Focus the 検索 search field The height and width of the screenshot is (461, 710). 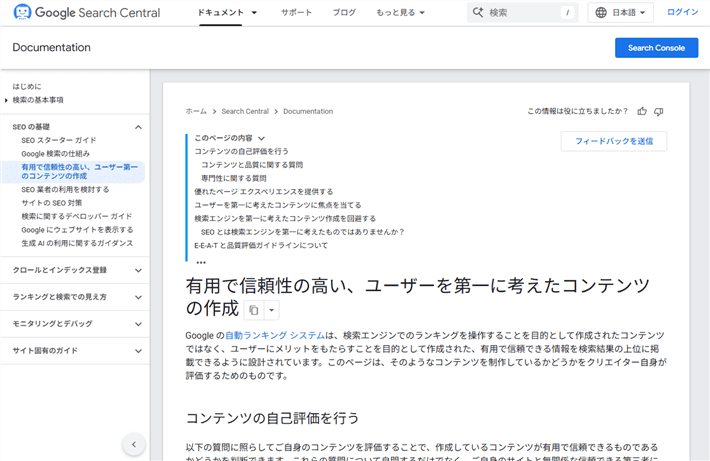522,13
